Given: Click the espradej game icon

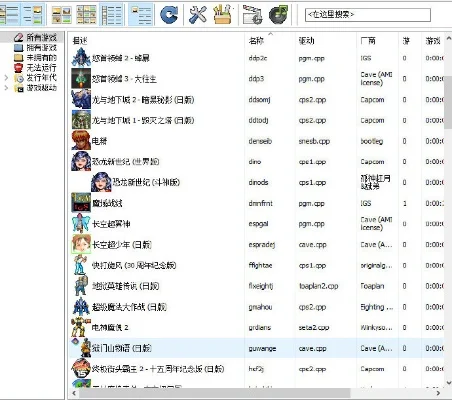Looking at the screenshot, I should [x=81, y=244].
